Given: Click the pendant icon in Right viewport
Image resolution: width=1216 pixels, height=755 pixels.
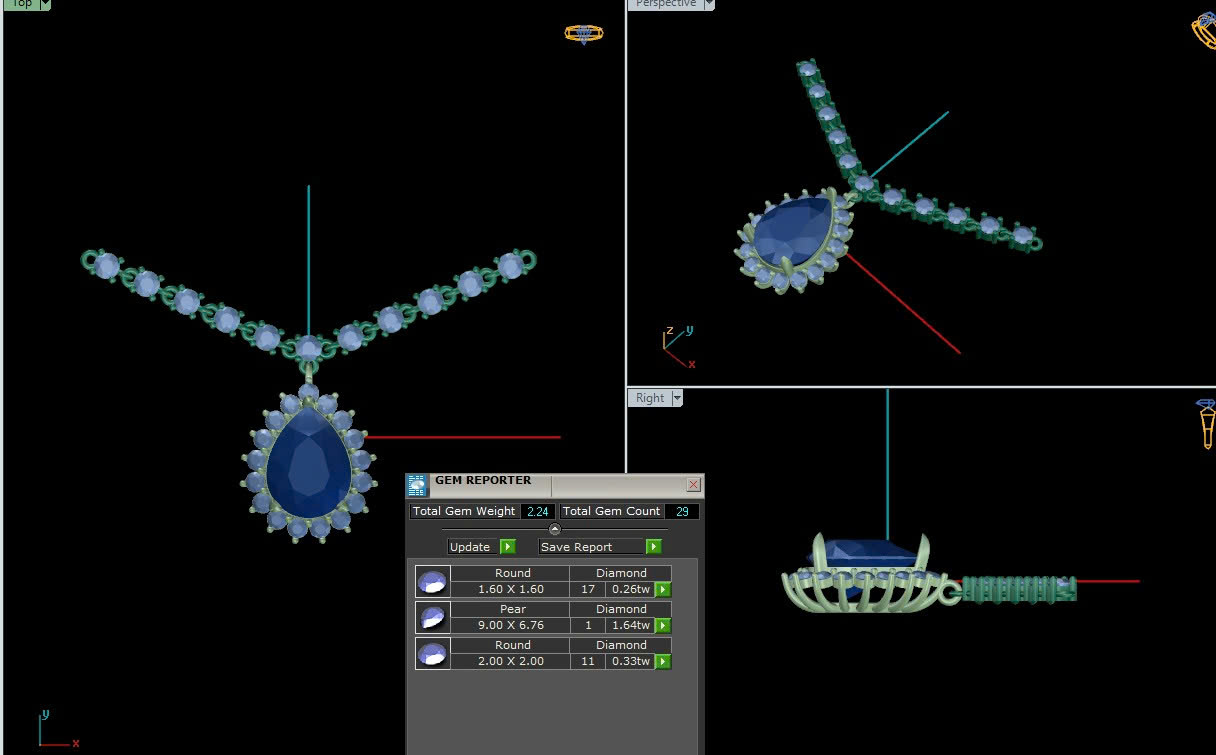Looking at the screenshot, I should tap(1206, 423).
